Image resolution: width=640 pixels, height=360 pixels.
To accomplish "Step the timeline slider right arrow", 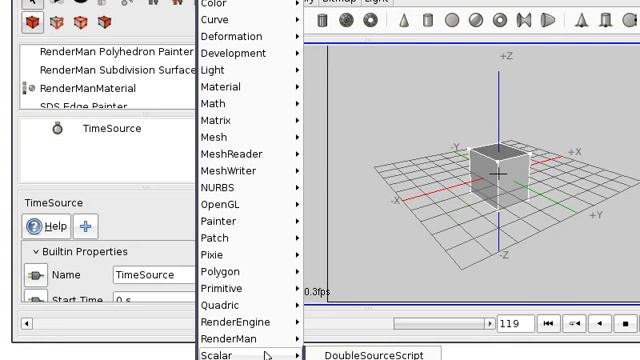I will pyautogui.click(x=490, y=324).
